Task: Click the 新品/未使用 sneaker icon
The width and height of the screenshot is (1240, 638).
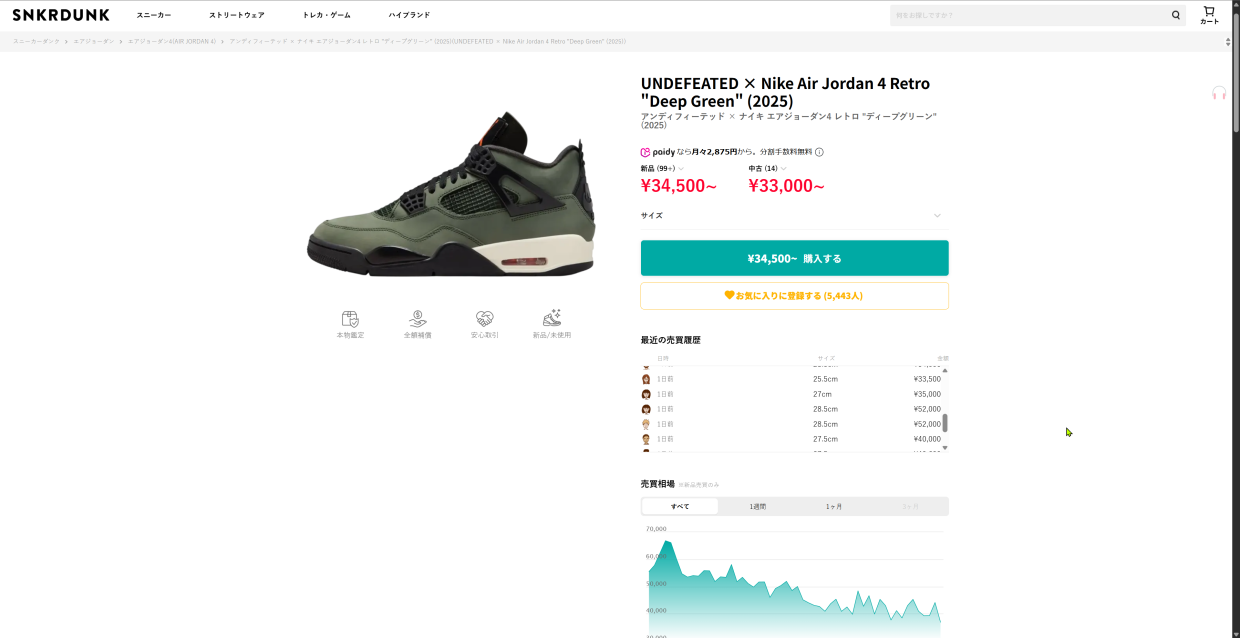Action: coord(551,319)
